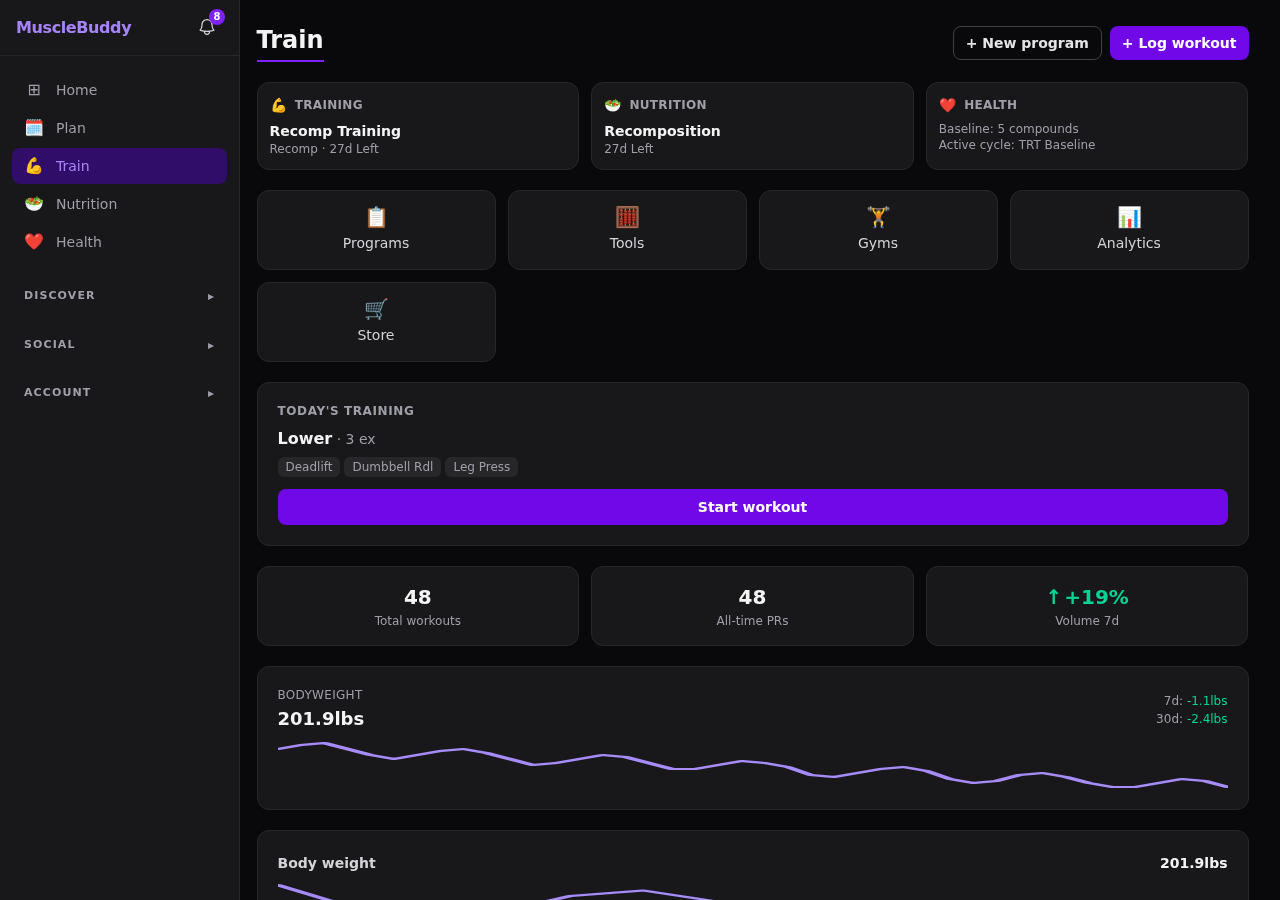1280x900 pixels.
Task: Go to Home in the sidebar
Action: 119,90
